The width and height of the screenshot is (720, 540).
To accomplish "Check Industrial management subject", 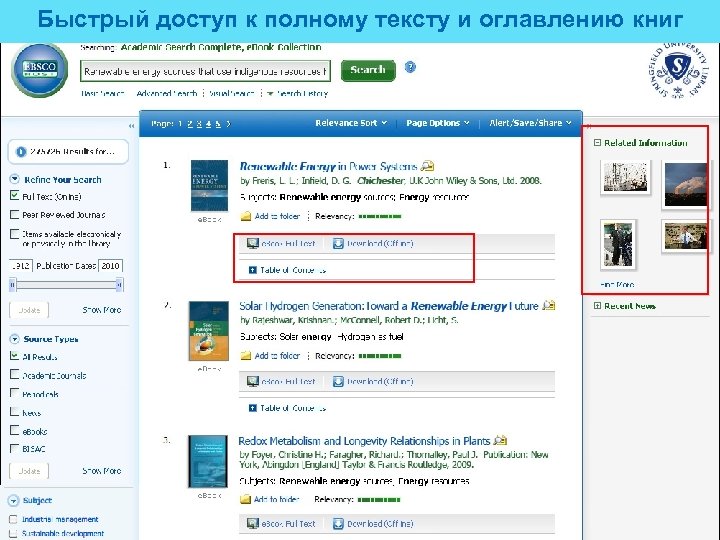I will click(13, 519).
